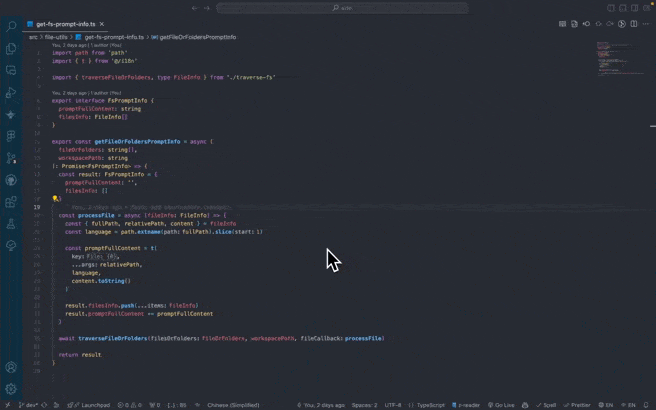Click the Go Live status item
This screenshot has height=410, width=656.
[x=501, y=405]
